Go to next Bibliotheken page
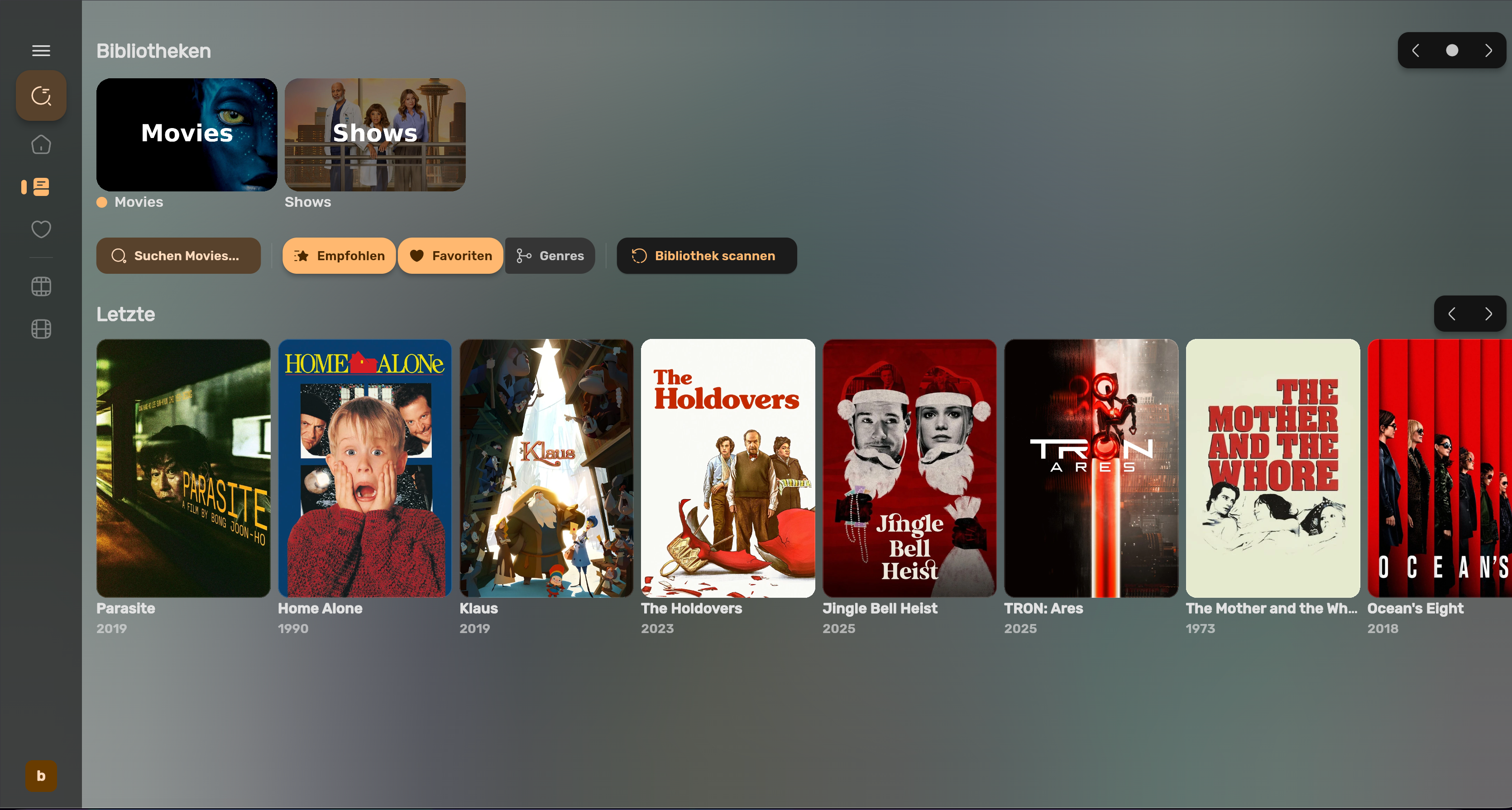1512x810 pixels. point(1488,50)
